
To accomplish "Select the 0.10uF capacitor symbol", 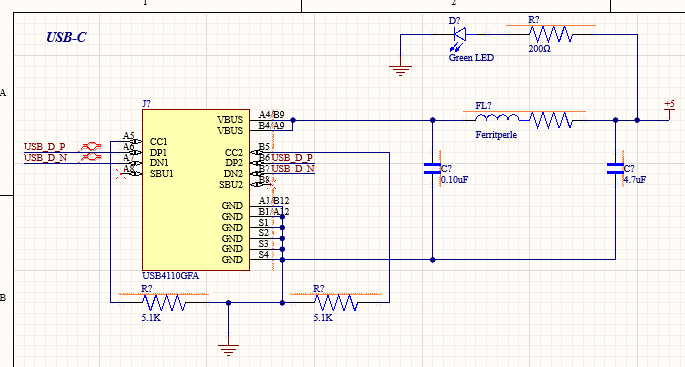I will (432, 169).
